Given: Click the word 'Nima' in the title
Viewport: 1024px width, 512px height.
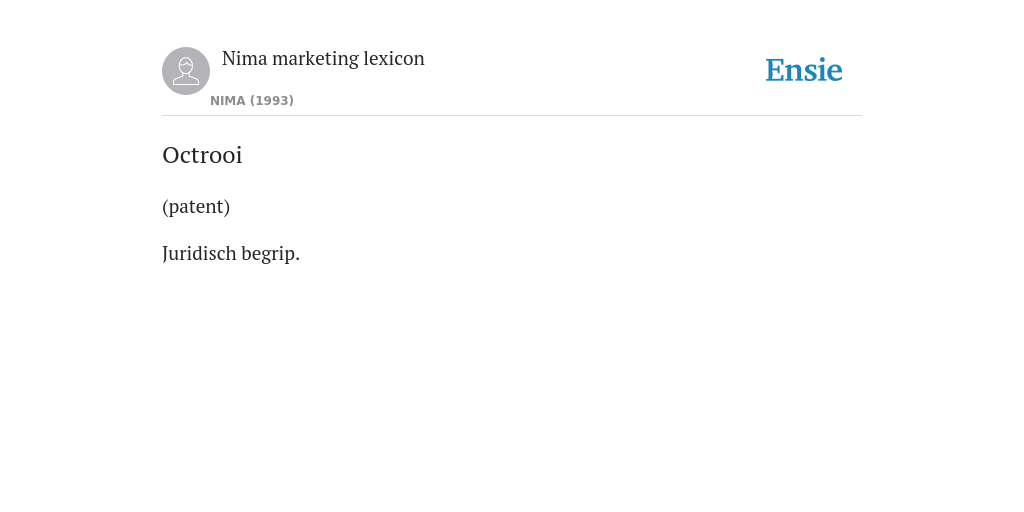Looking at the screenshot, I should 245,59.
